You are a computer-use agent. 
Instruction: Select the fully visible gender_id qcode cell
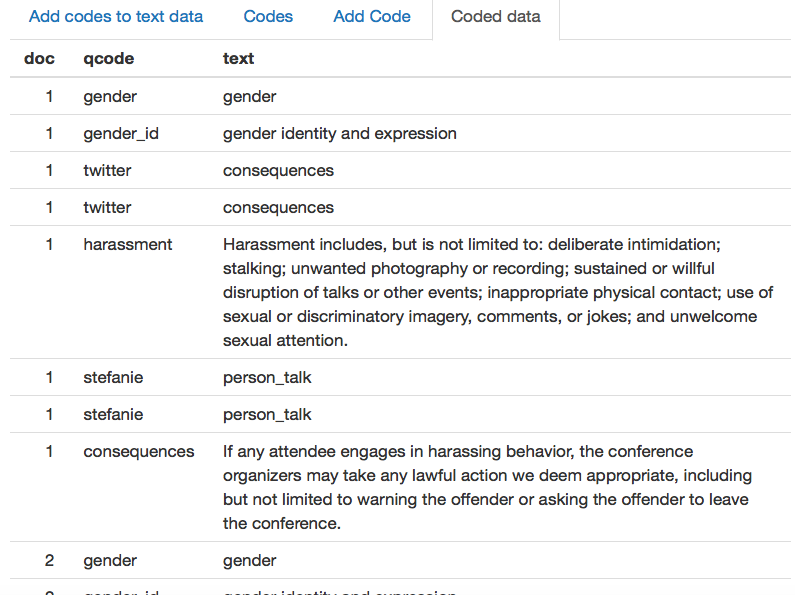pos(121,134)
